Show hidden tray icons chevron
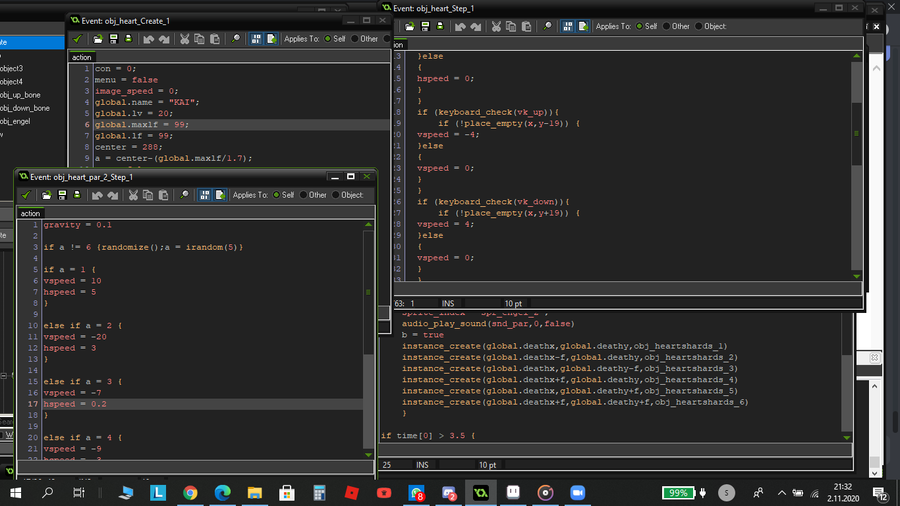Screen dimensions: 900x506 tap(782, 493)
